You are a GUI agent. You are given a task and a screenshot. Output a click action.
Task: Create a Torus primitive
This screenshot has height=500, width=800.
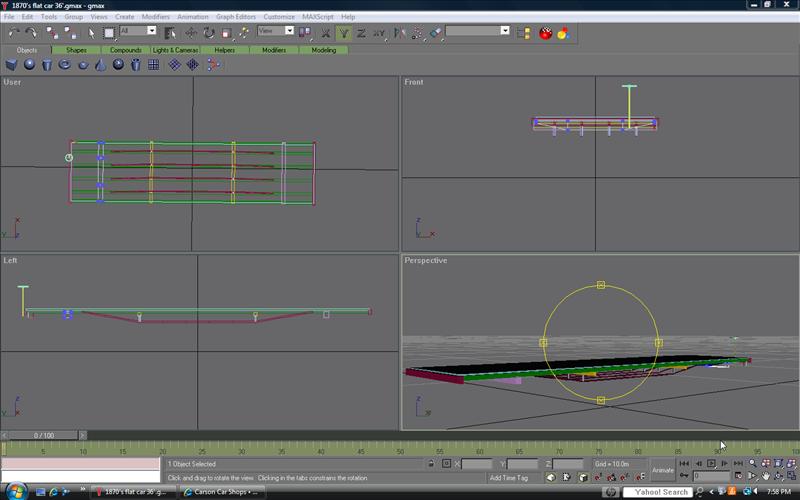point(65,64)
